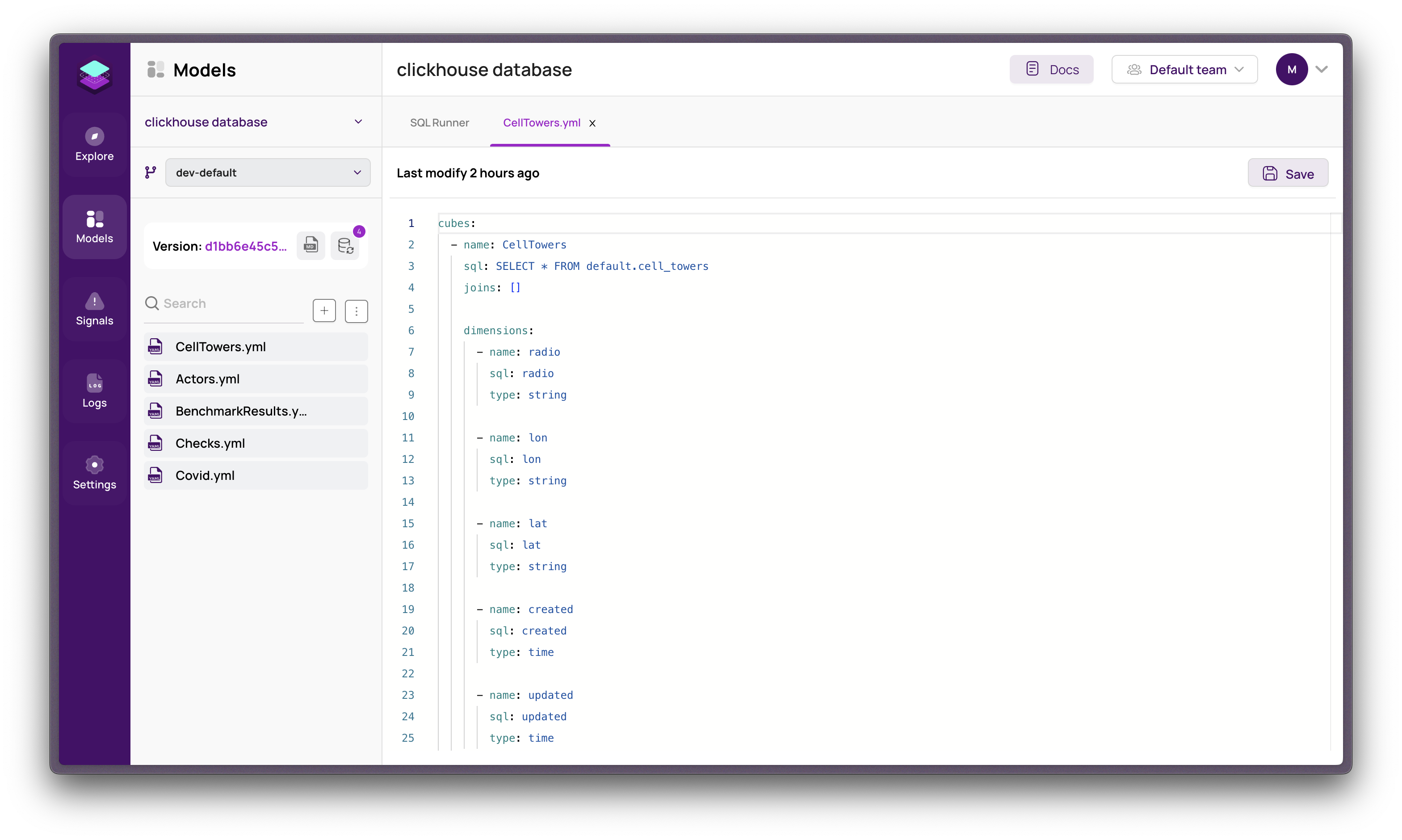The width and height of the screenshot is (1402, 840).
Task: Open the Actors.yml model file
Action: pos(207,378)
